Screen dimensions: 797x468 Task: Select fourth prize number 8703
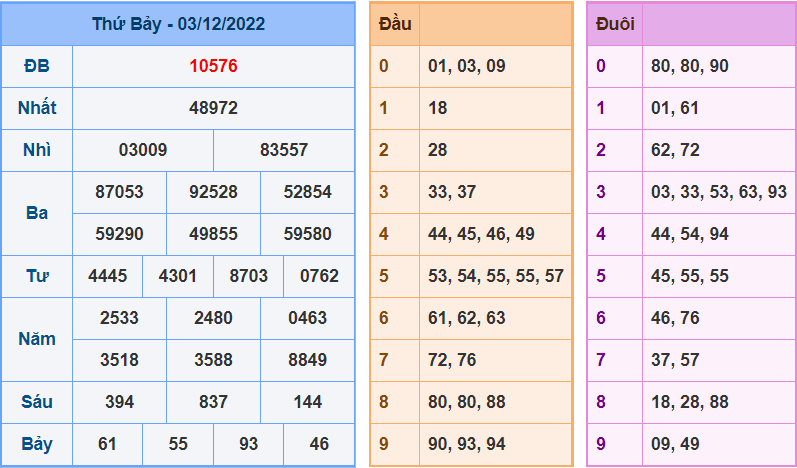249,276
